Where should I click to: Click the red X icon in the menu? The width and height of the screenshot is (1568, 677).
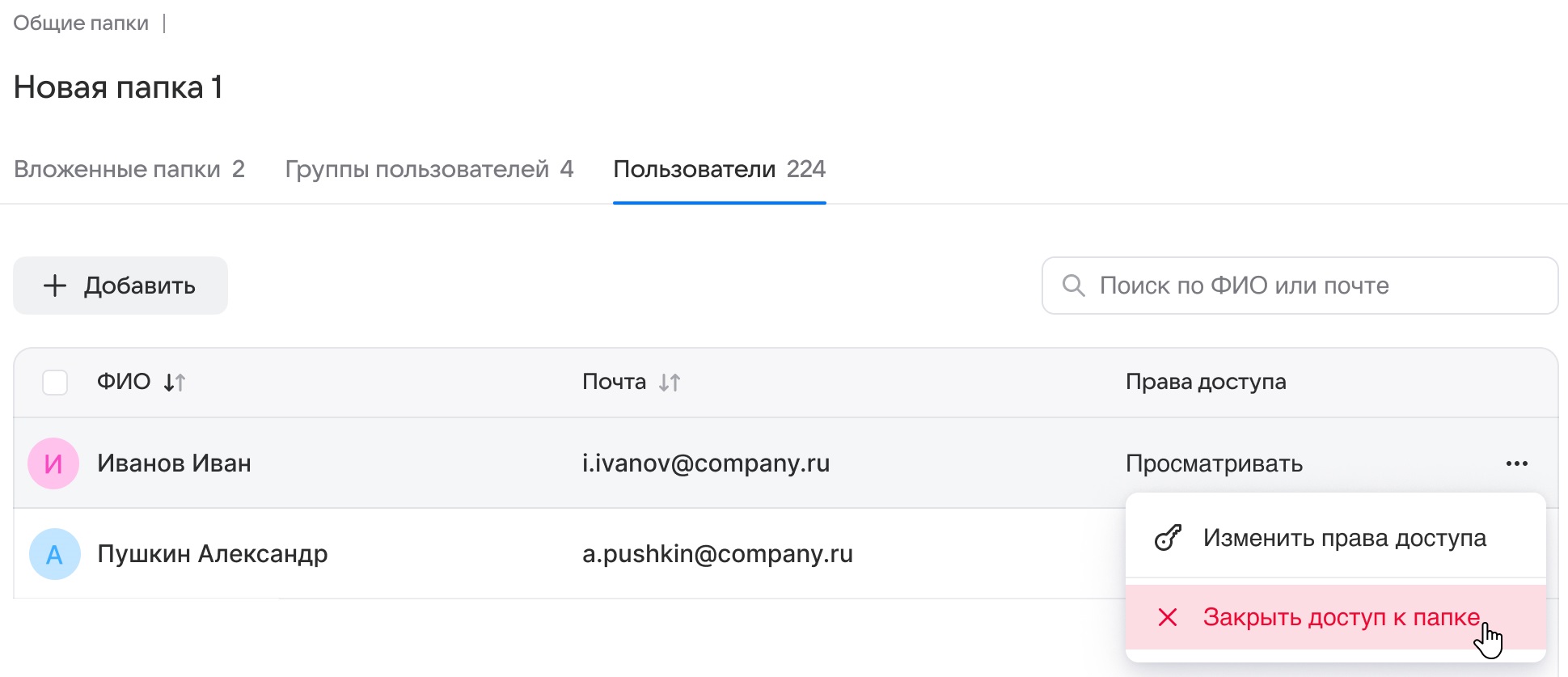coord(1167,617)
